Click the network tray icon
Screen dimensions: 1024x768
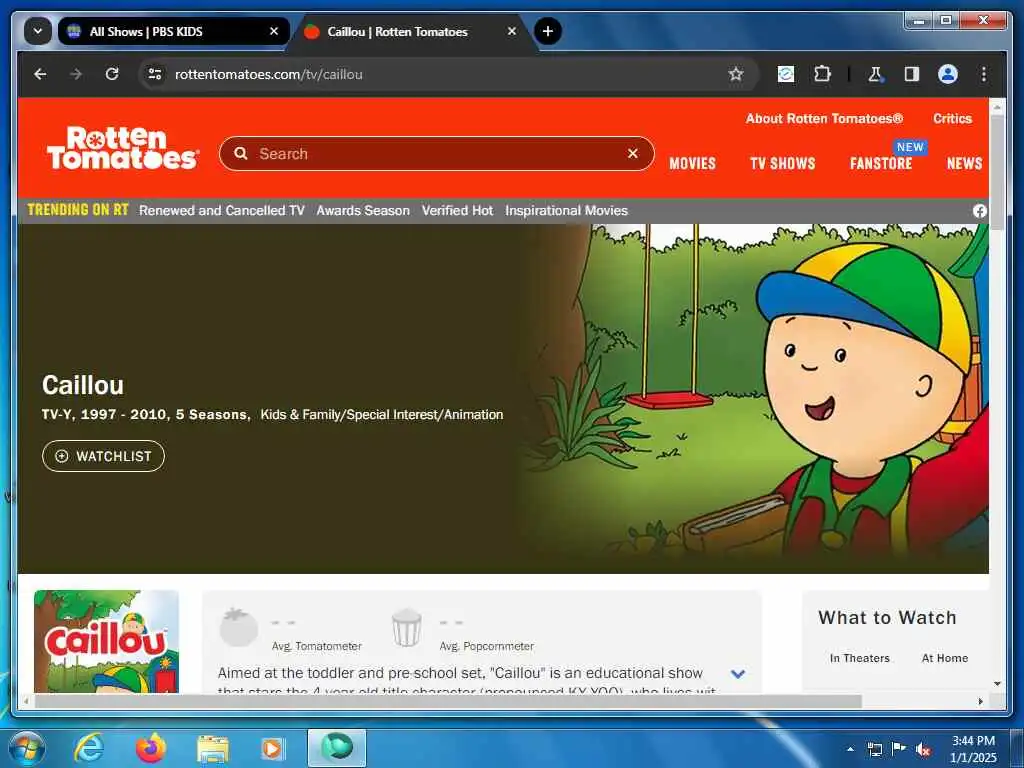tap(874, 749)
